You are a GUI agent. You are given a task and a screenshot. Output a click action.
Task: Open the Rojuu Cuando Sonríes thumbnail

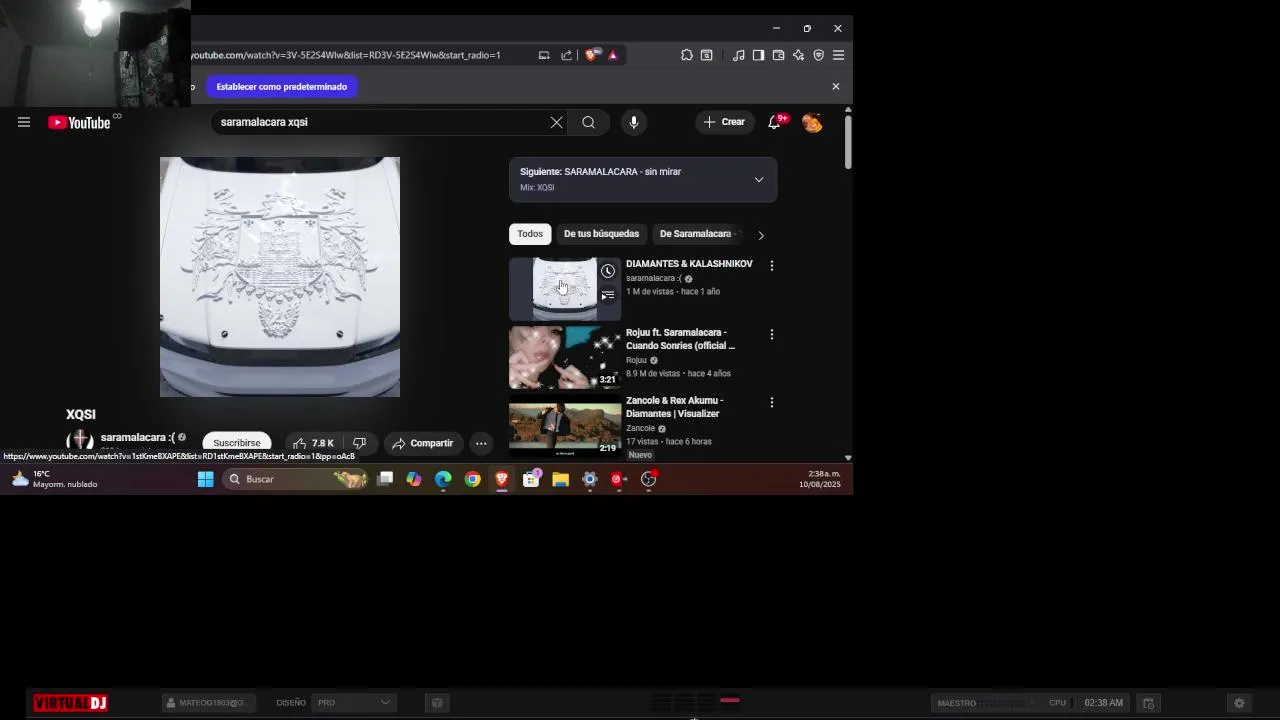[565, 357]
